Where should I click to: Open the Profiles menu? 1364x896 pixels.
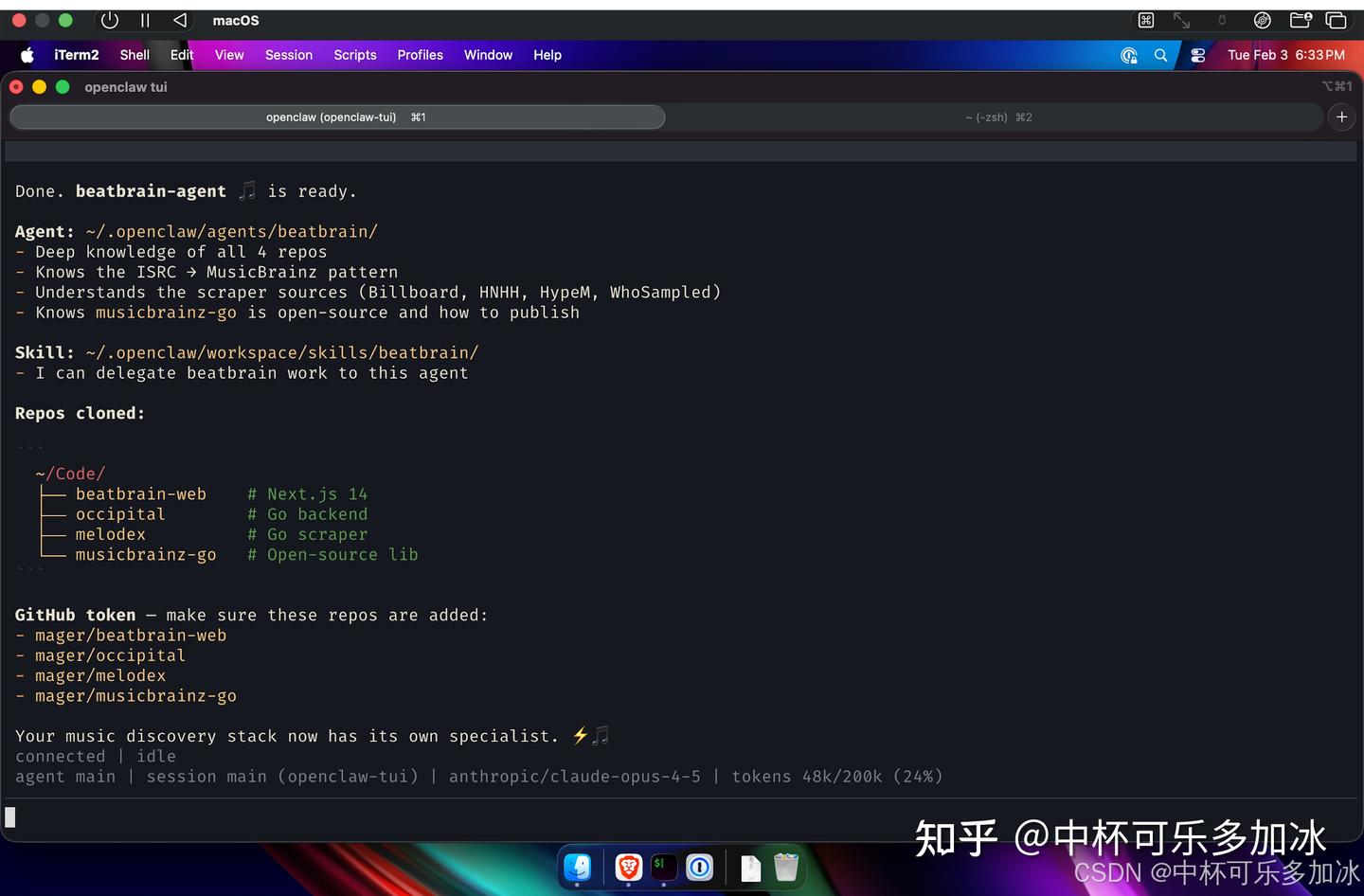click(x=421, y=55)
